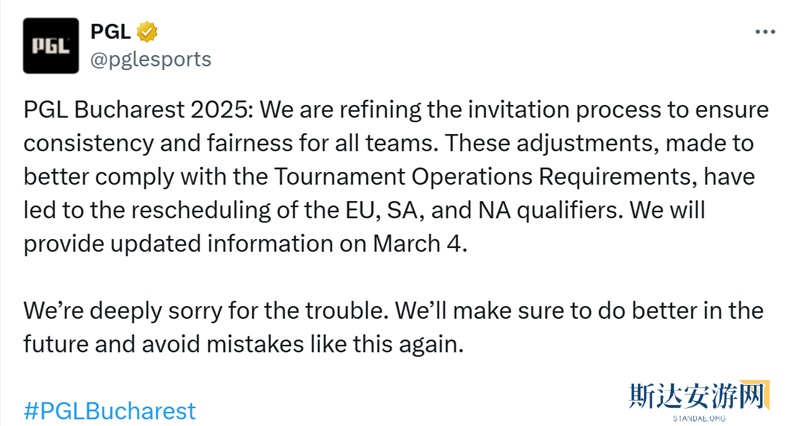800x426 pixels.
Task: Click the gold verified badge
Action: (147, 33)
